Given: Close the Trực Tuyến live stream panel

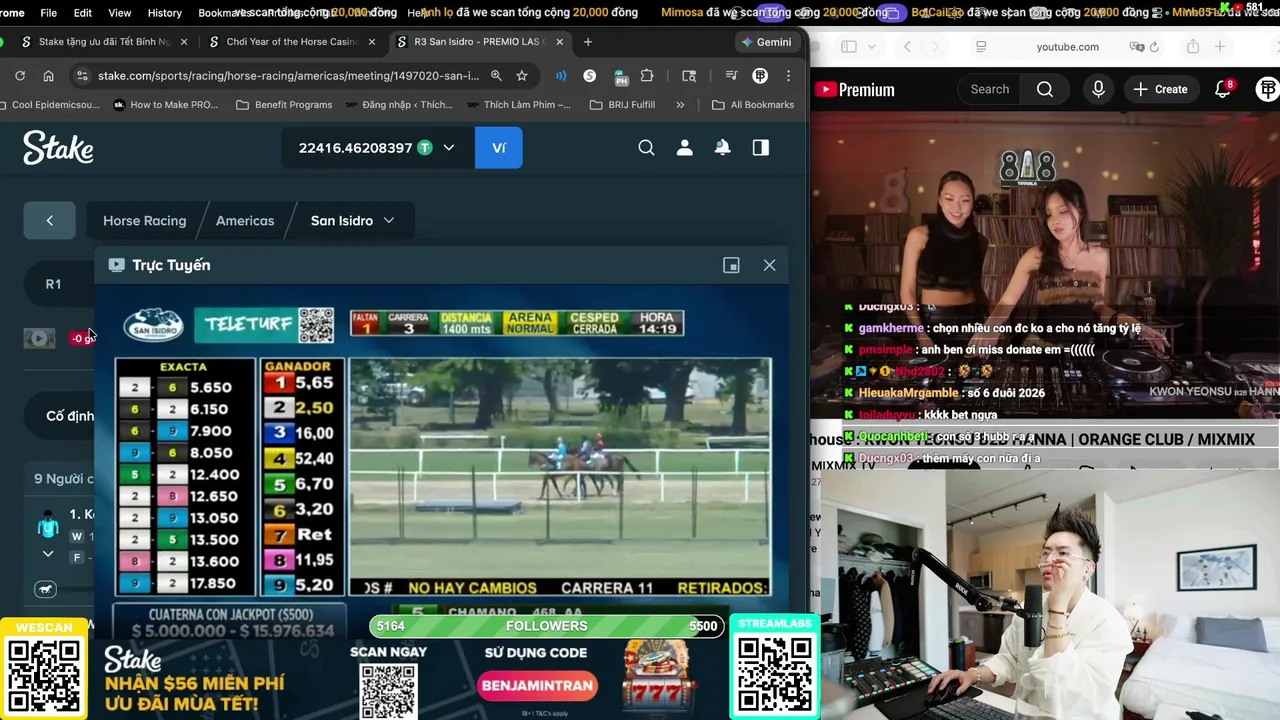Looking at the screenshot, I should tap(769, 265).
